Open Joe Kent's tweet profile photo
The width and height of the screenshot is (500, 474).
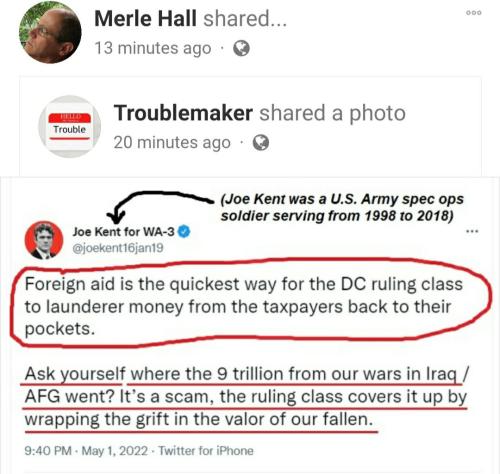point(44,240)
